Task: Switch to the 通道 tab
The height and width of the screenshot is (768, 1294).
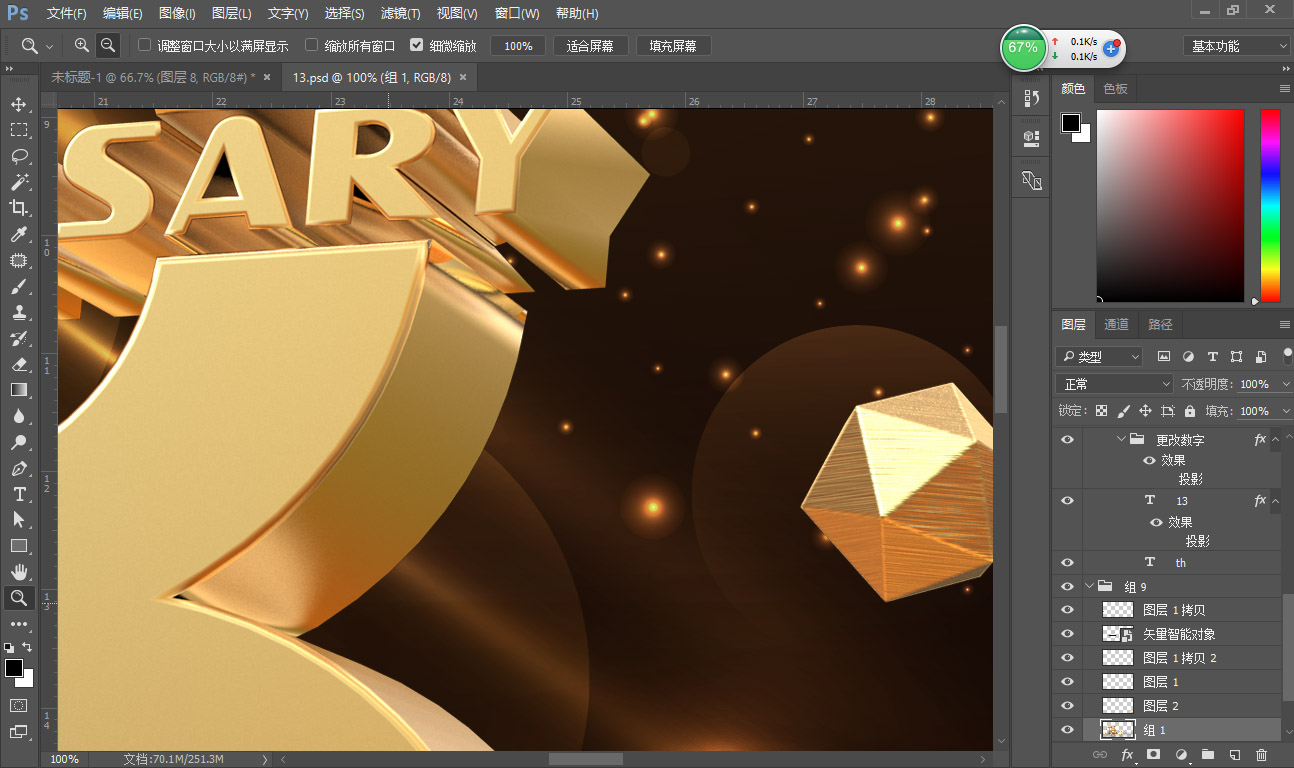Action: point(1116,324)
